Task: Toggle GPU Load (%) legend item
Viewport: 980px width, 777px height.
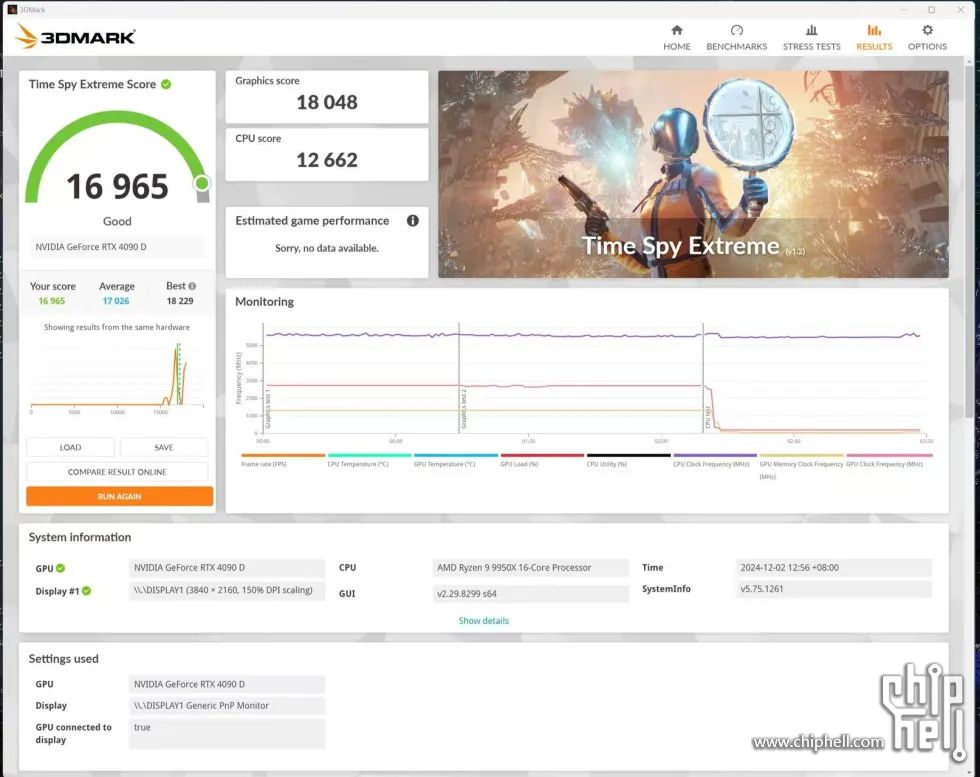Action: pos(541,460)
